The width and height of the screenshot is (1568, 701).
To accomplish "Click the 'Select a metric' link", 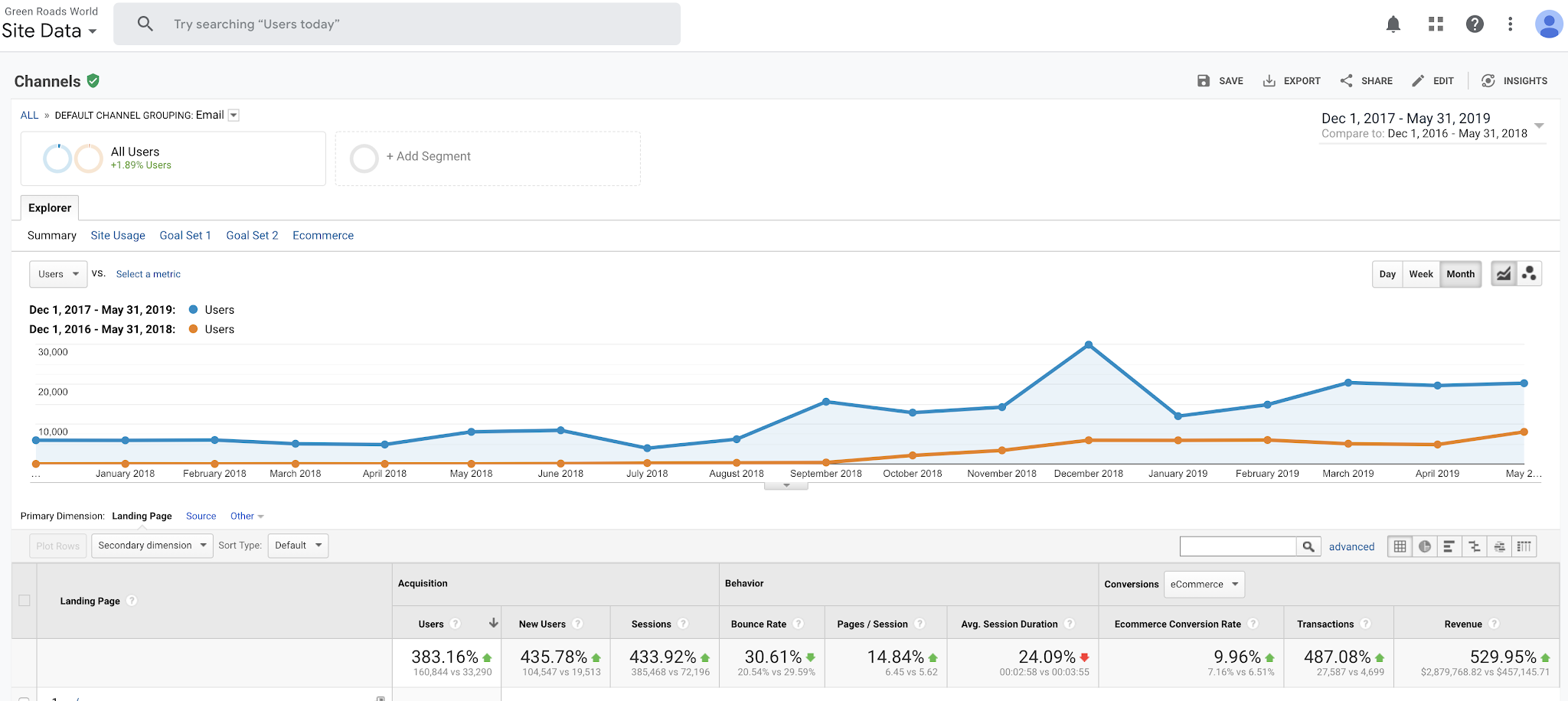I will point(148,274).
